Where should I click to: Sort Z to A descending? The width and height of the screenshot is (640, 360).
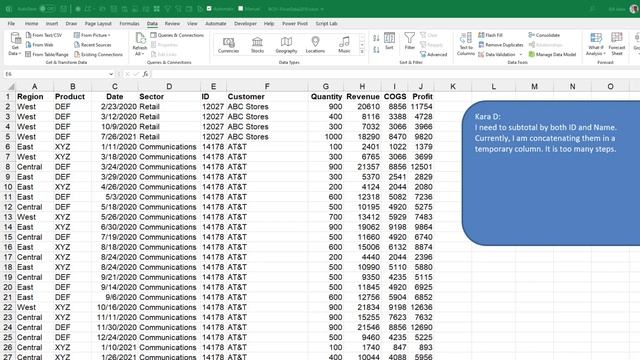click(x=376, y=50)
